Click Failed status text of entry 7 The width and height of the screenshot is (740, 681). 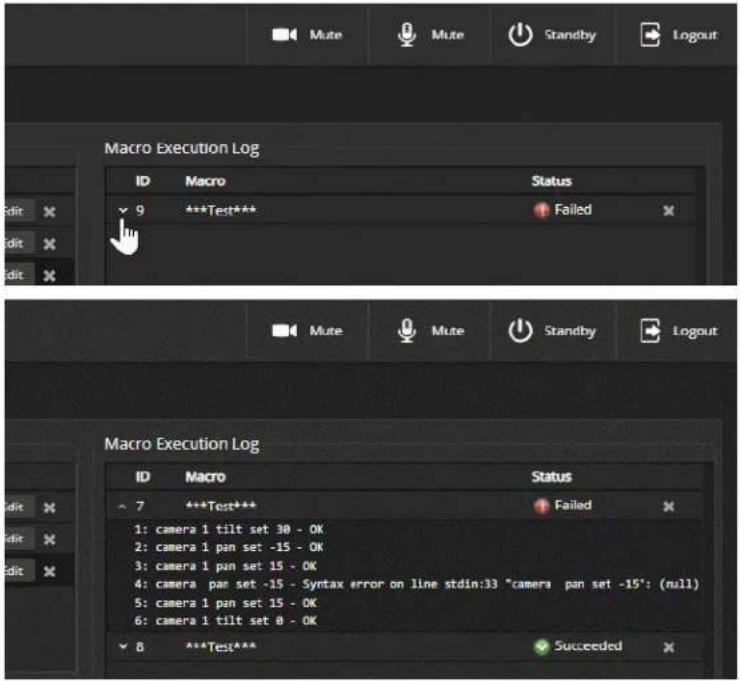(572, 505)
